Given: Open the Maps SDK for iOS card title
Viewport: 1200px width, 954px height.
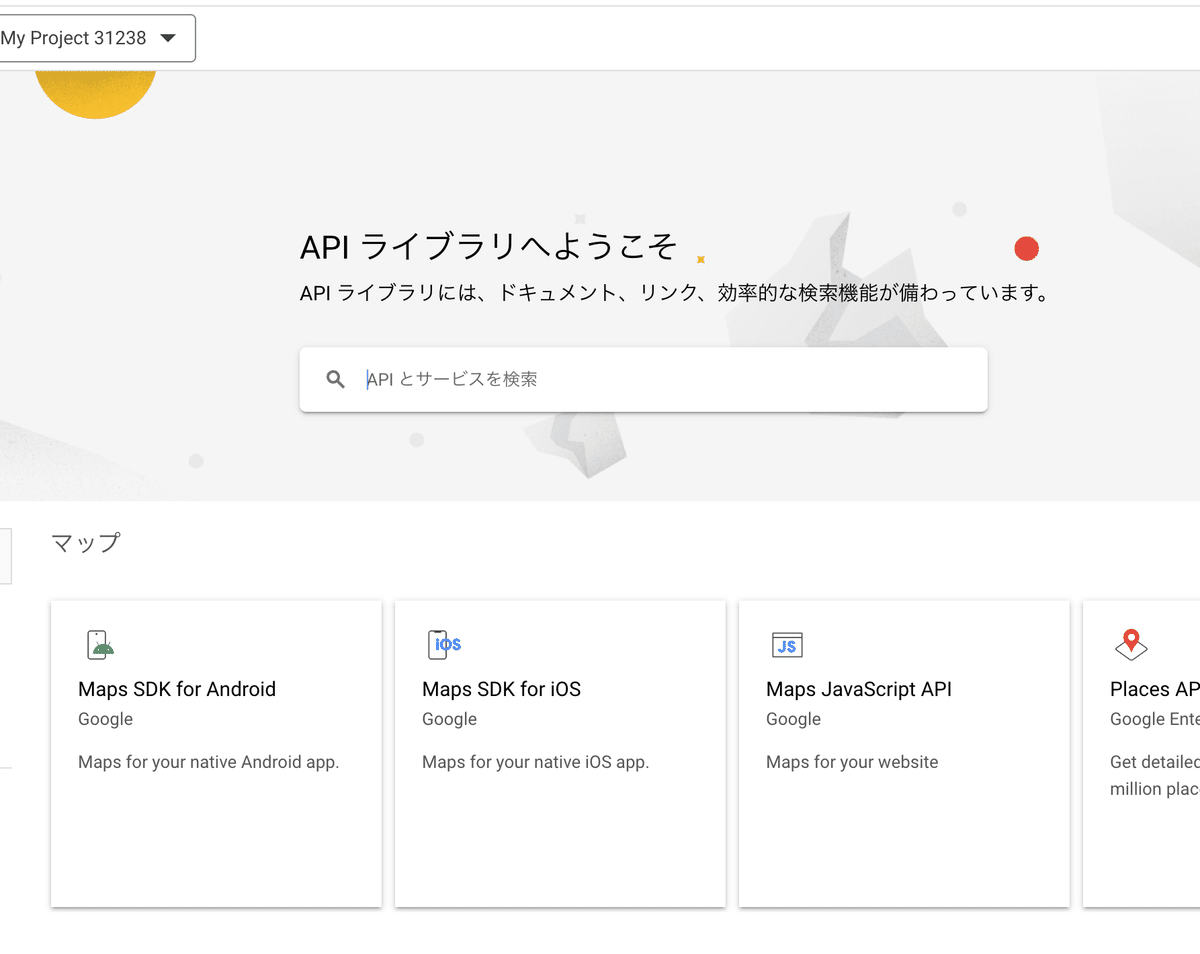Looking at the screenshot, I should [501, 689].
